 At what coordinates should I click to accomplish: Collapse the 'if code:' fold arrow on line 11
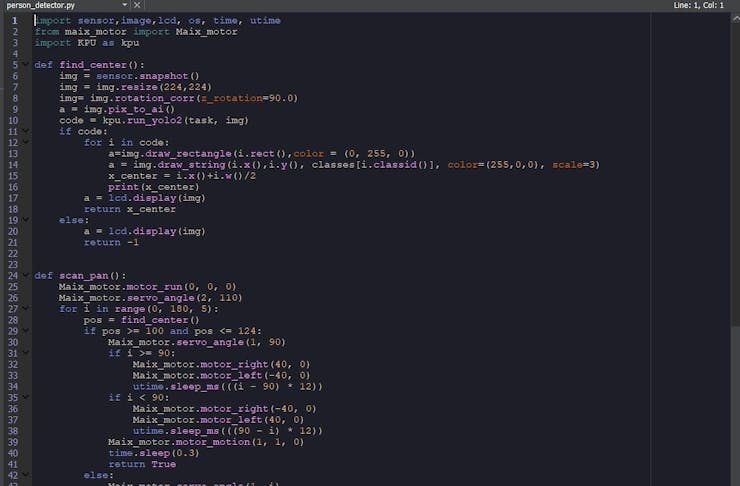[26, 131]
